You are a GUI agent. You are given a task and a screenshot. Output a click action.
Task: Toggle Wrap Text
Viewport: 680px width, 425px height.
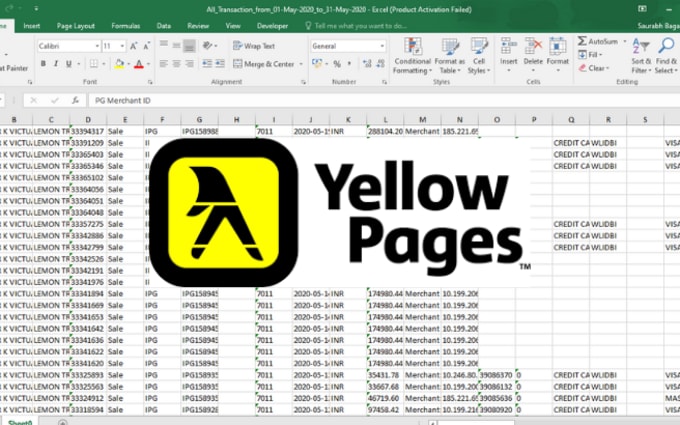[x=254, y=46]
